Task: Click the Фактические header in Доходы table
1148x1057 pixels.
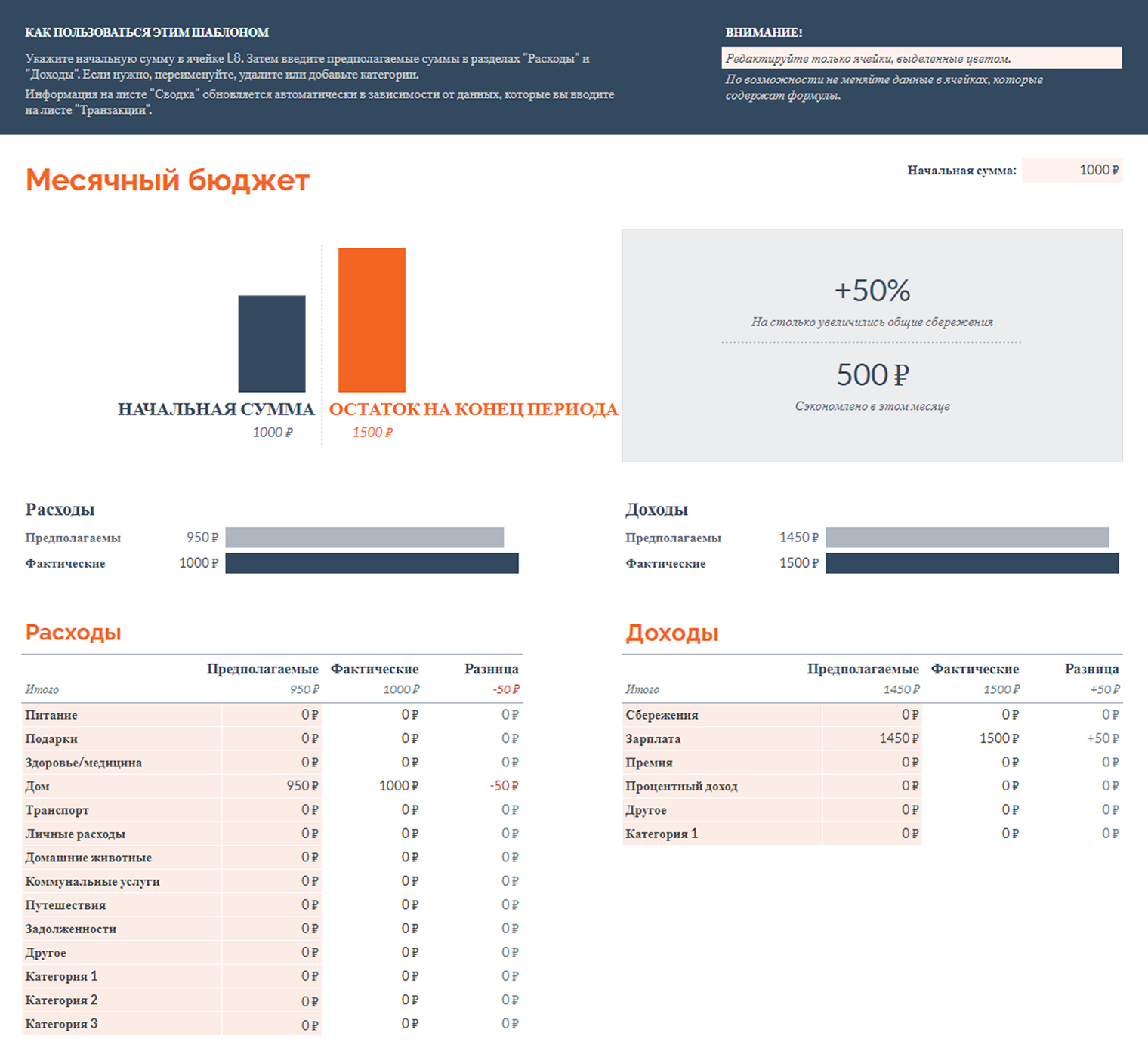Action: [975, 669]
